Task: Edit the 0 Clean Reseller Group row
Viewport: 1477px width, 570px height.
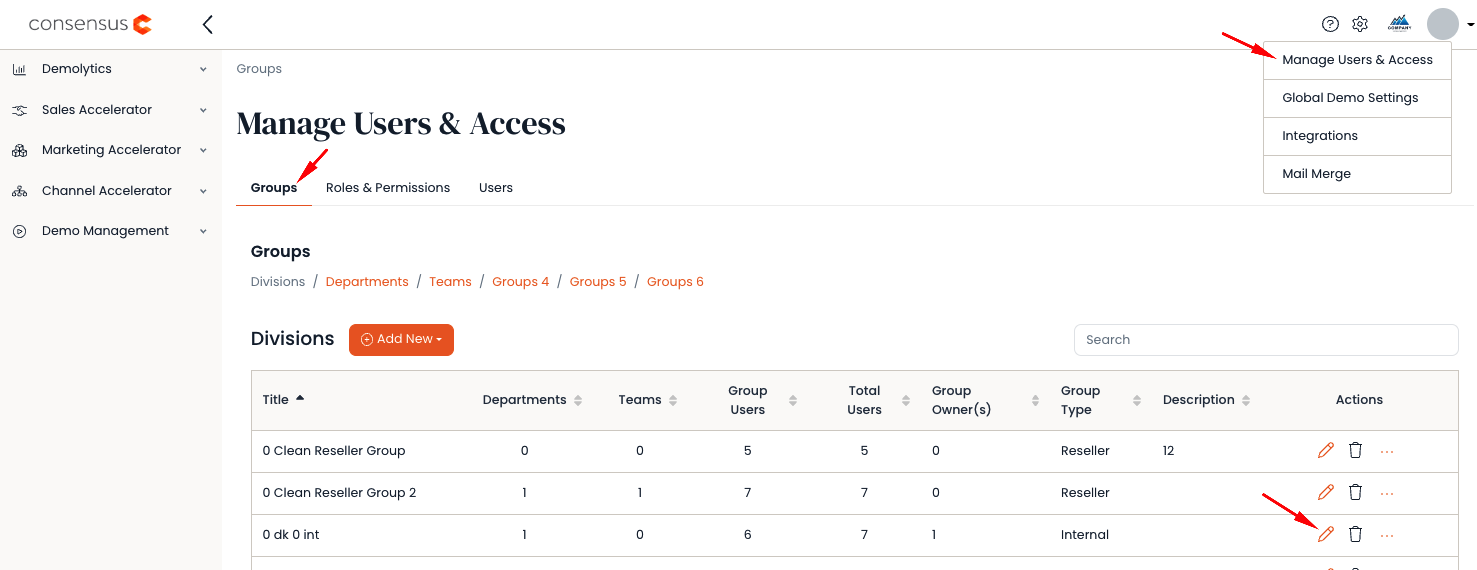Action: [x=1326, y=451]
